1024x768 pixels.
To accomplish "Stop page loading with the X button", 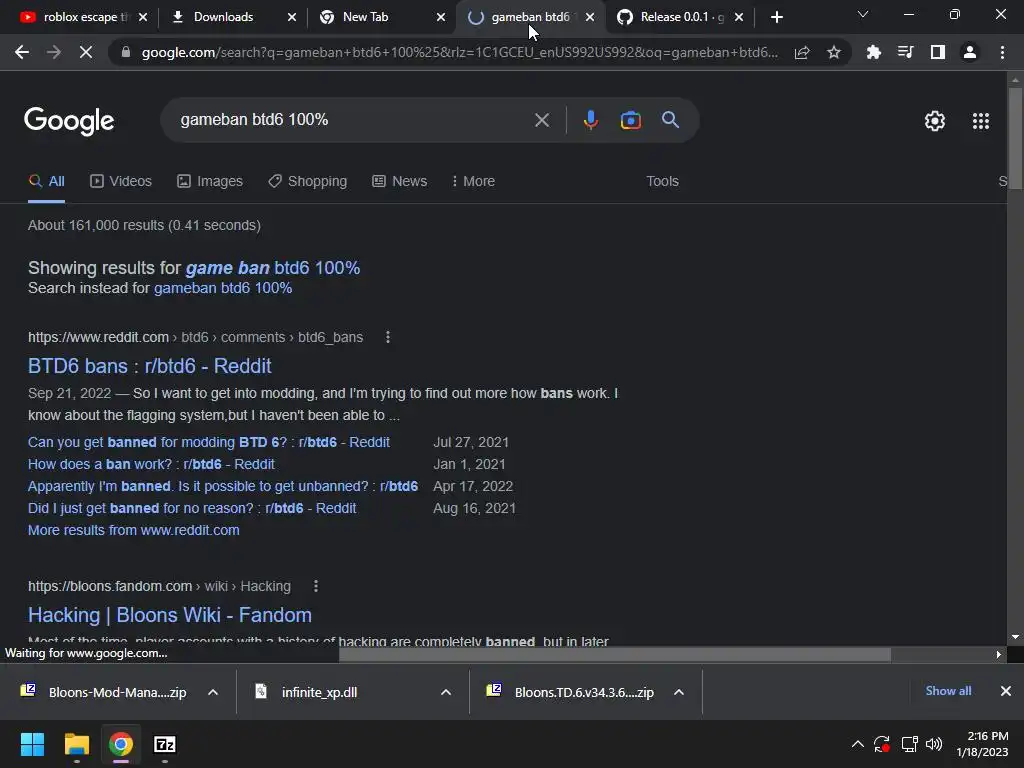I will click(86, 52).
